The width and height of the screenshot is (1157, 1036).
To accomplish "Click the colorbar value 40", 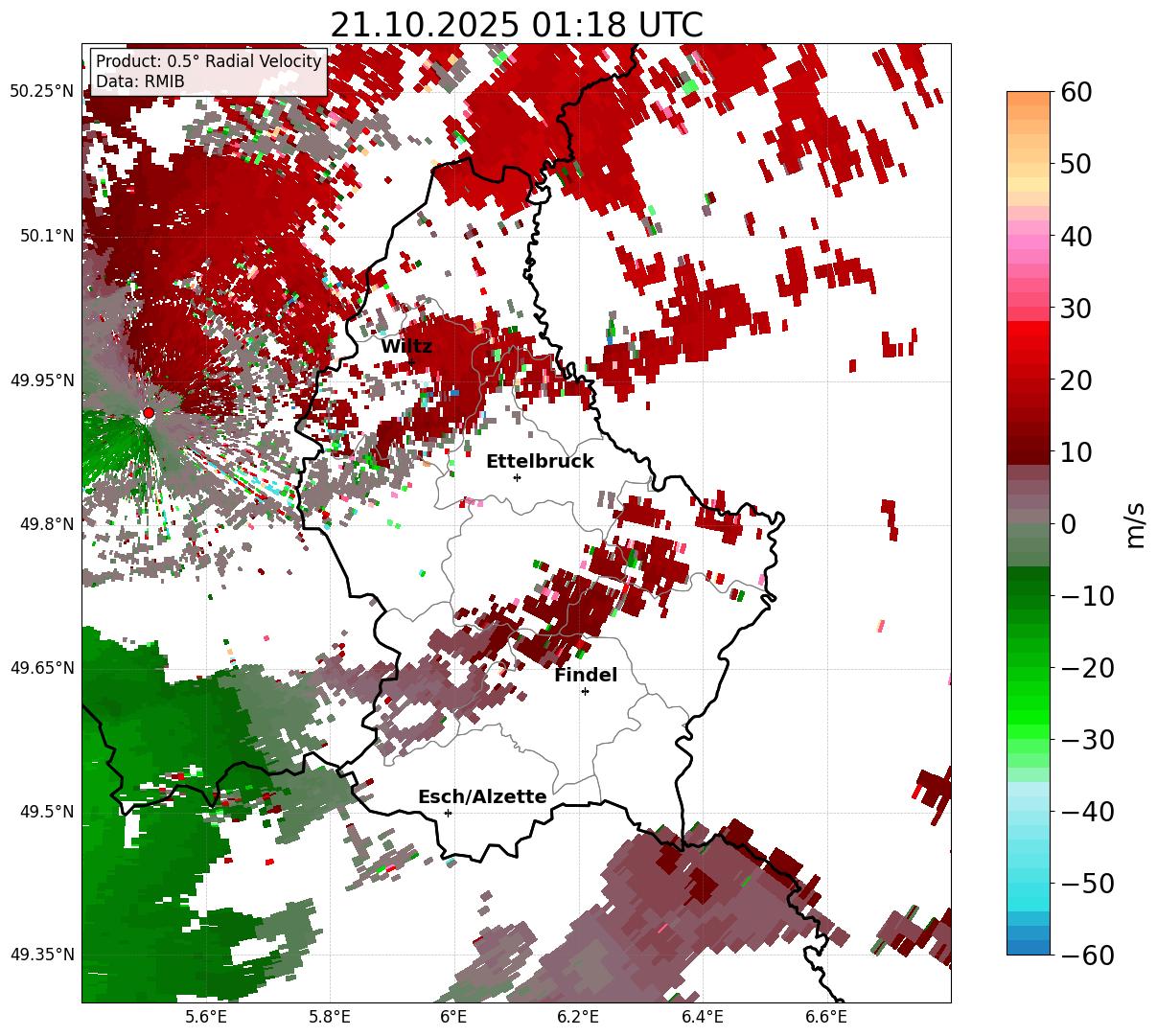I will (1075, 236).
